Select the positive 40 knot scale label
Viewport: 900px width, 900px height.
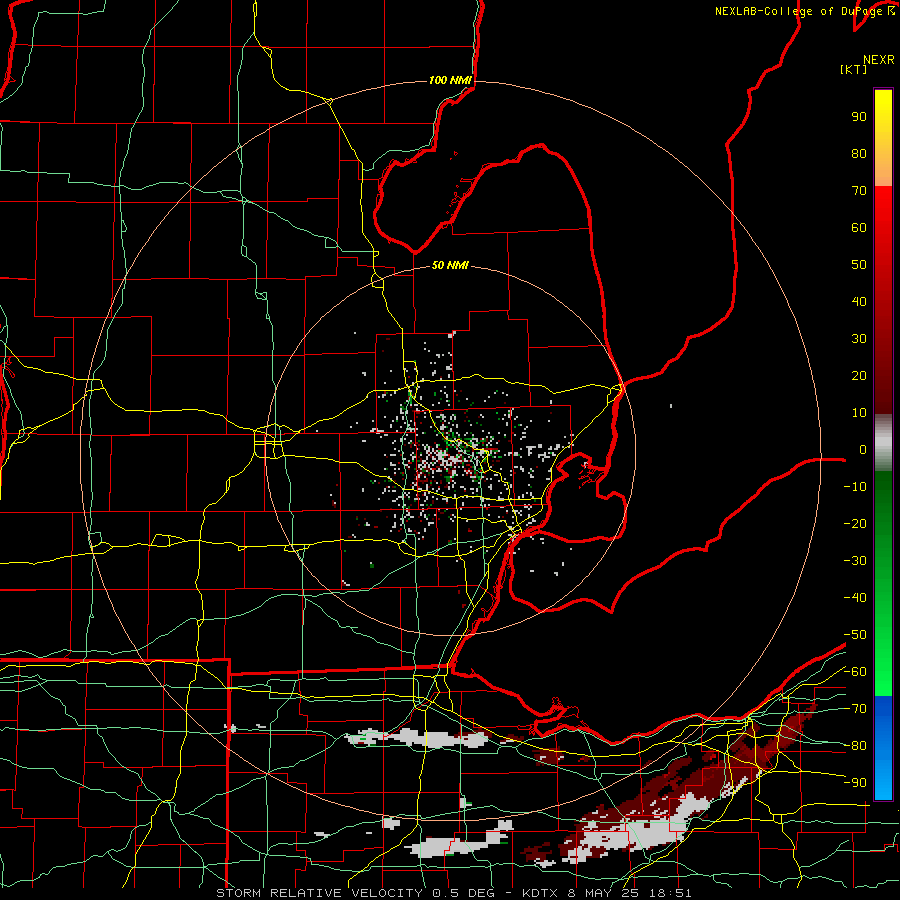click(x=859, y=301)
